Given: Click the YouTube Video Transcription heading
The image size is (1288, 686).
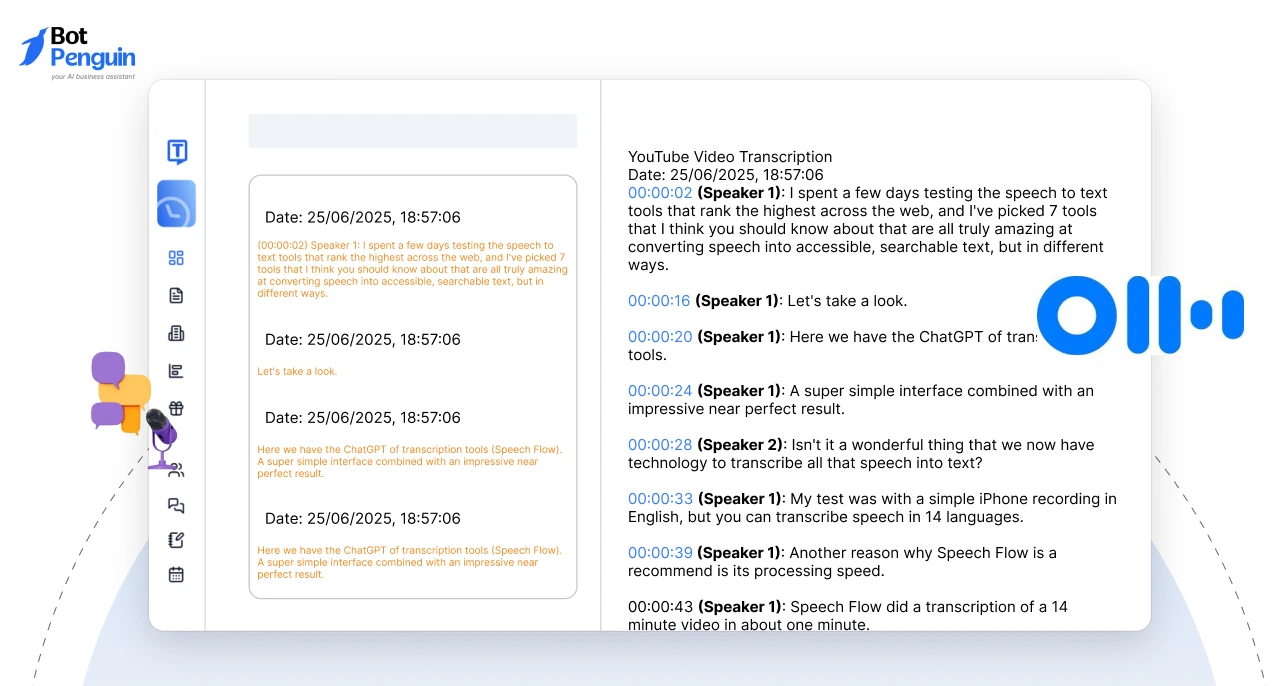Looking at the screenshot, I should point(730,157).
